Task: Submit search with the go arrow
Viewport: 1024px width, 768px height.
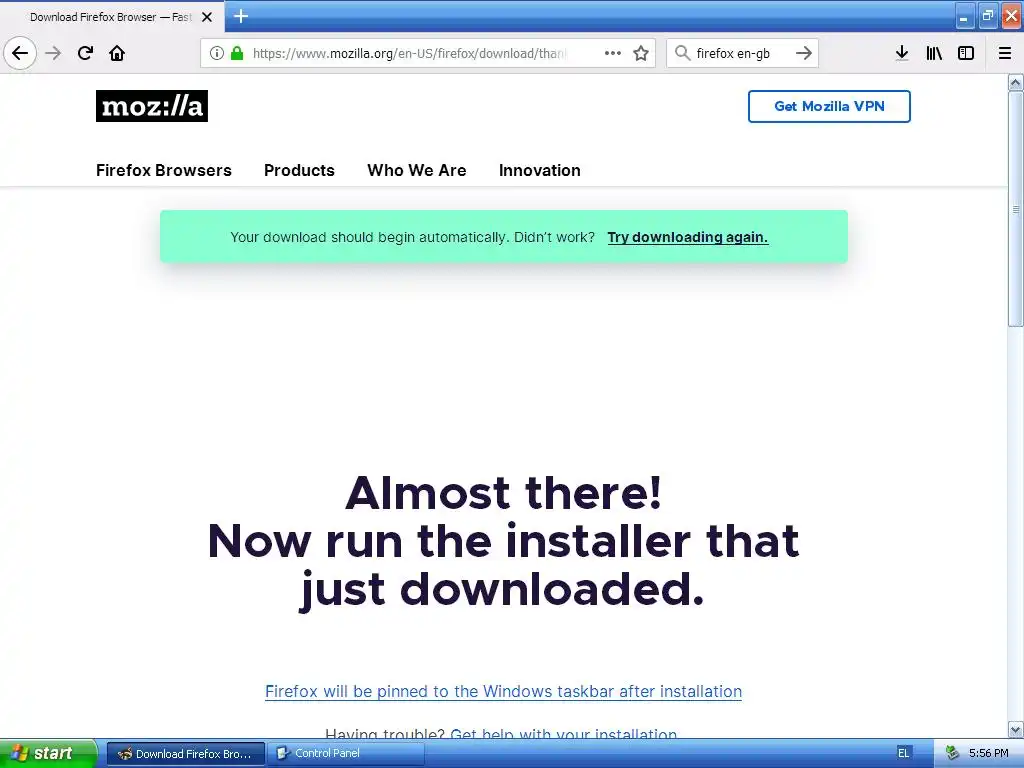Action: (x=804, y=53)
